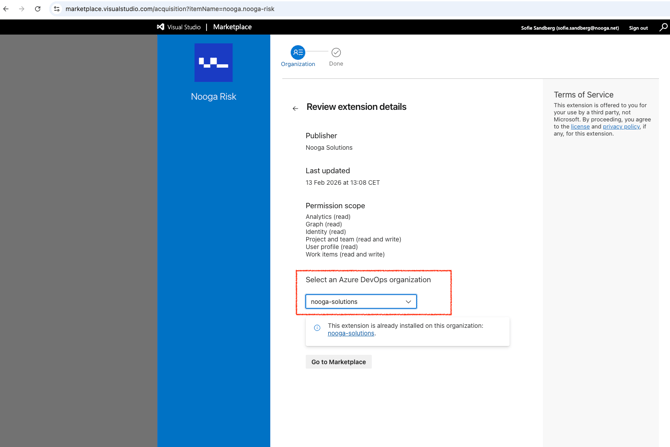Click the Terms of Service heading
Image resolution: width=670 pixels, height=447 pixels.
(584, 95)
